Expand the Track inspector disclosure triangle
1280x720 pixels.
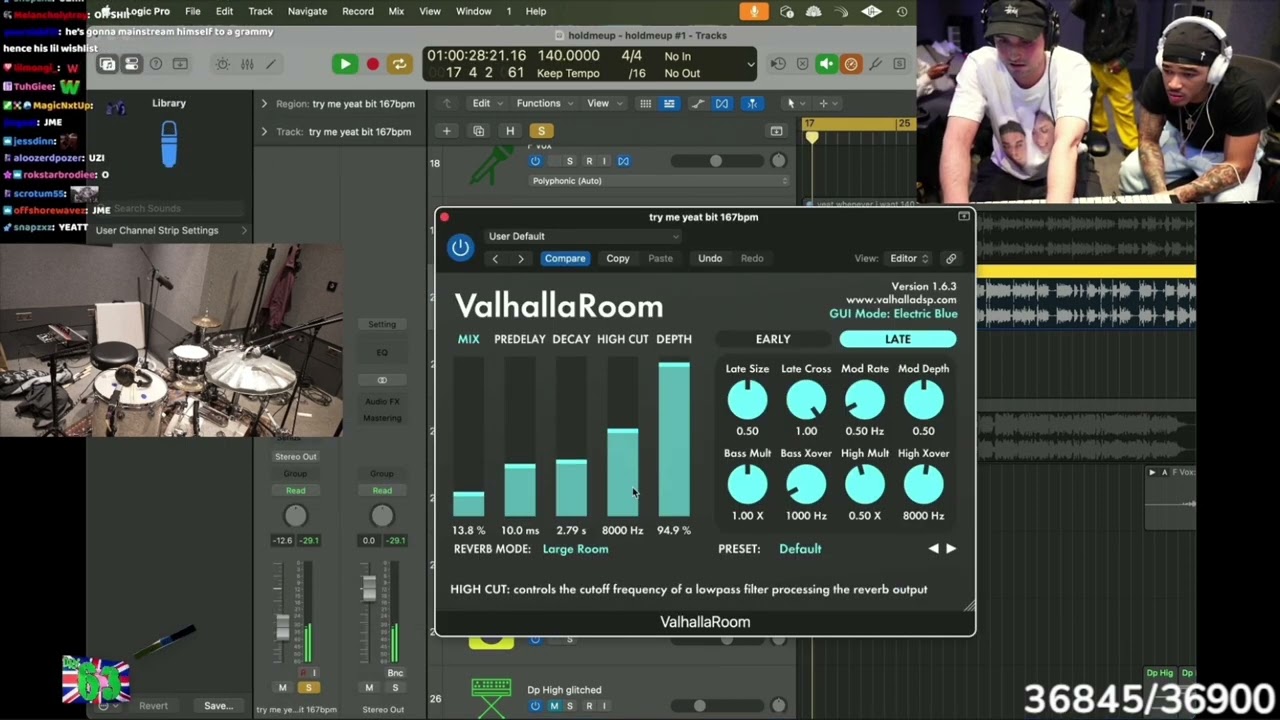264,131
